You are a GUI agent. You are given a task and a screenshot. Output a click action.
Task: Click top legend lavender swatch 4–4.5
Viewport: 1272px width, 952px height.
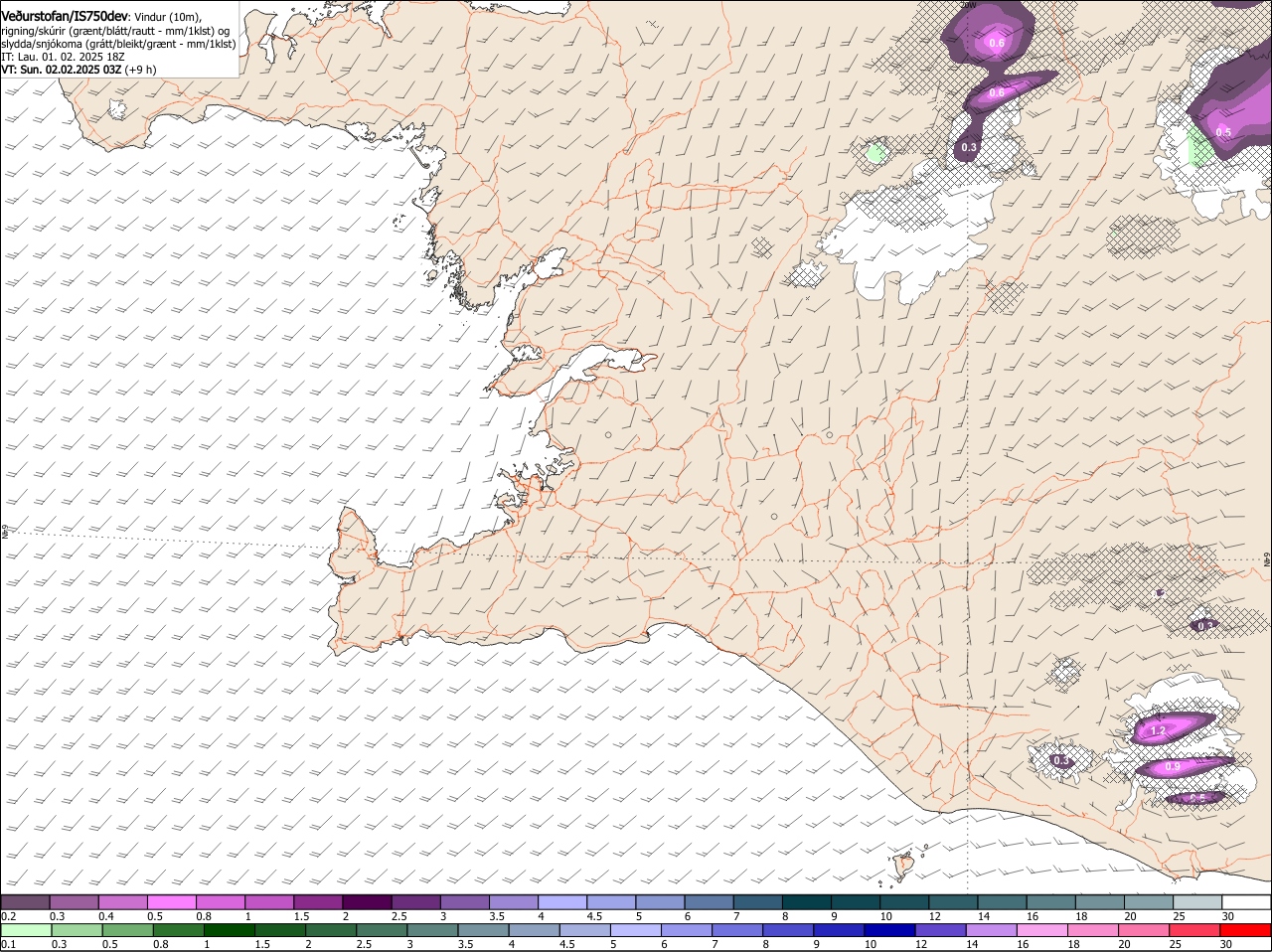[562, 902]
